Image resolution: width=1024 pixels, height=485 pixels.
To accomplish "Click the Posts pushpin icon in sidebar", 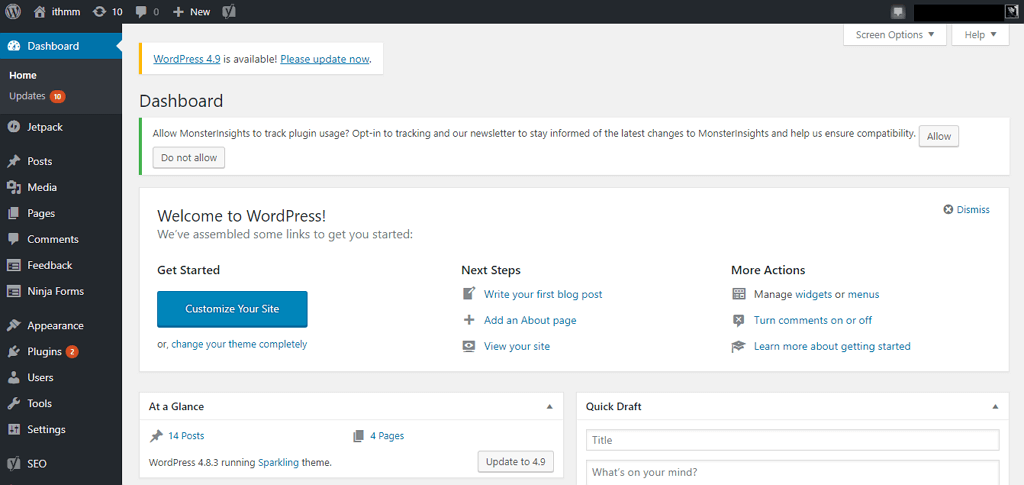I will (x=14, y=161).
